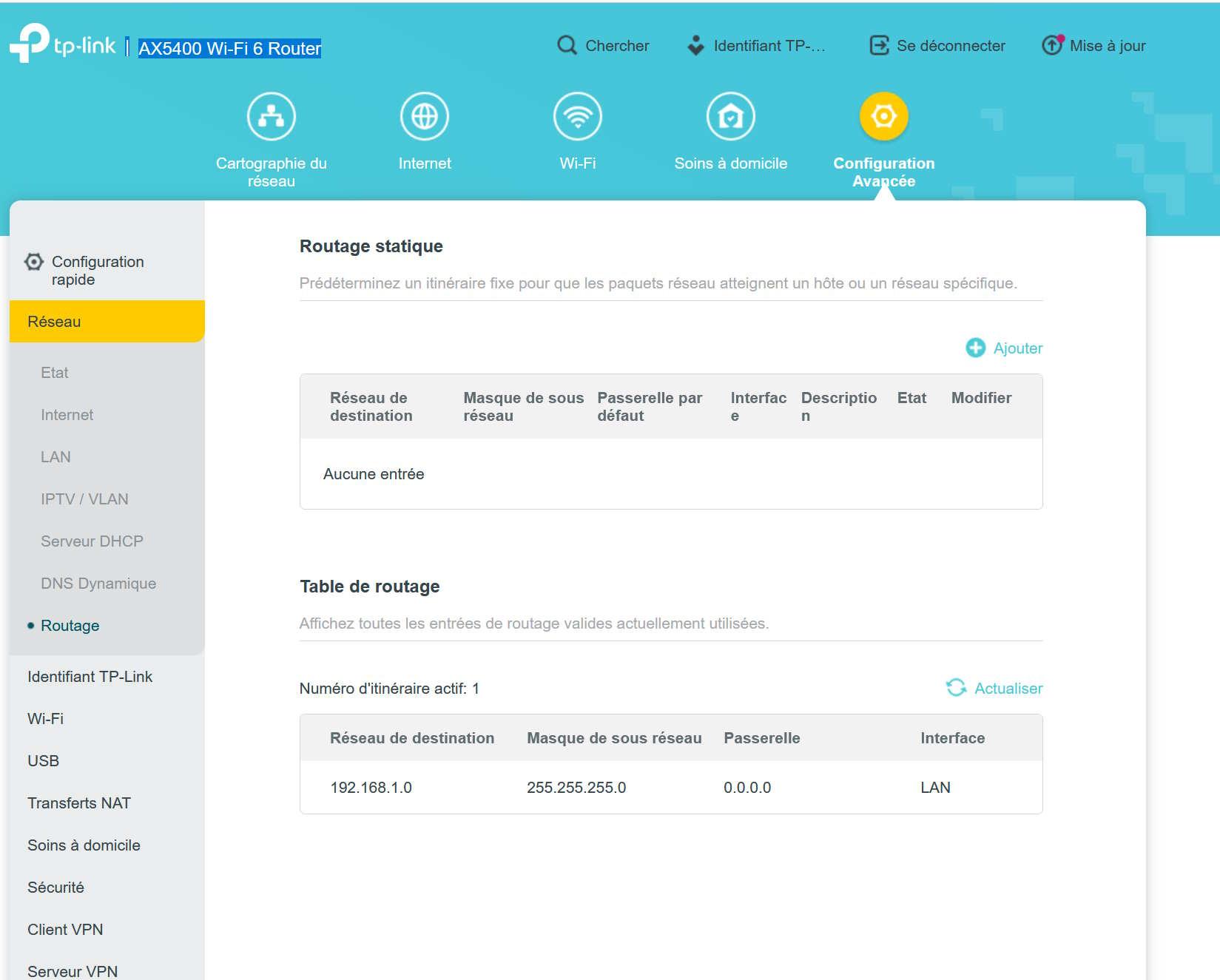Collapse the Réseau sidebar section
Viewport: 1220px width, 980px height.
click(x=107, y=322)
